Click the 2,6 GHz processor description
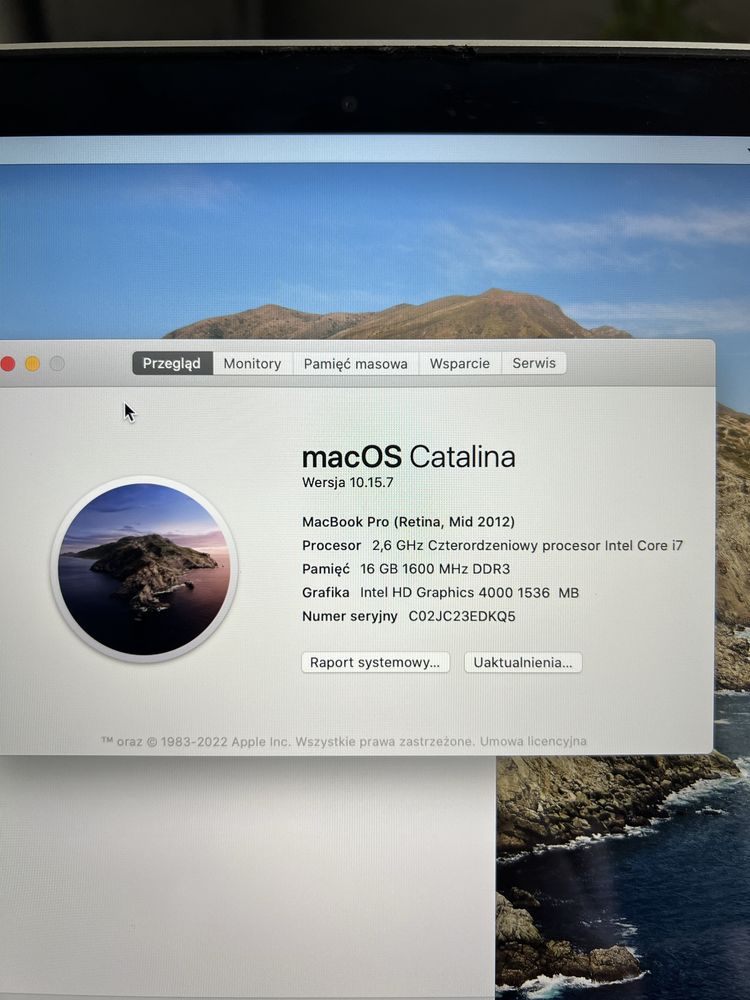The width and height of the screenshot is (750, 1000). point(527,545)
